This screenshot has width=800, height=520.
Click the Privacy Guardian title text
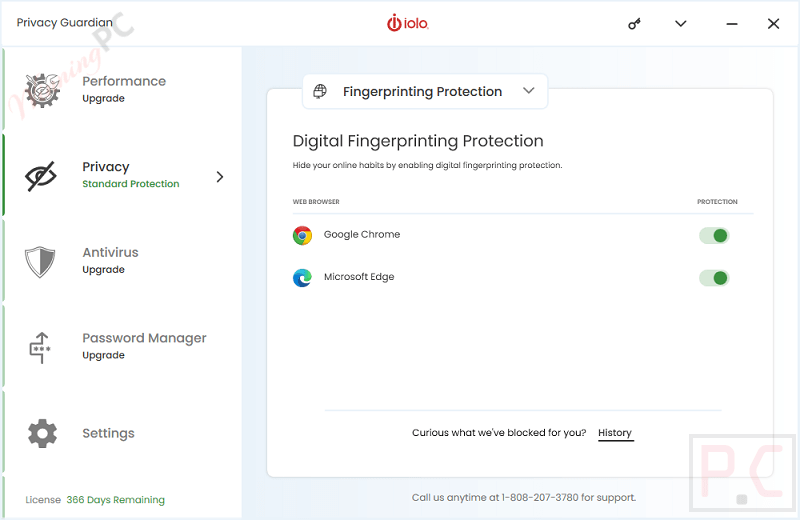(x=64, y=22)
